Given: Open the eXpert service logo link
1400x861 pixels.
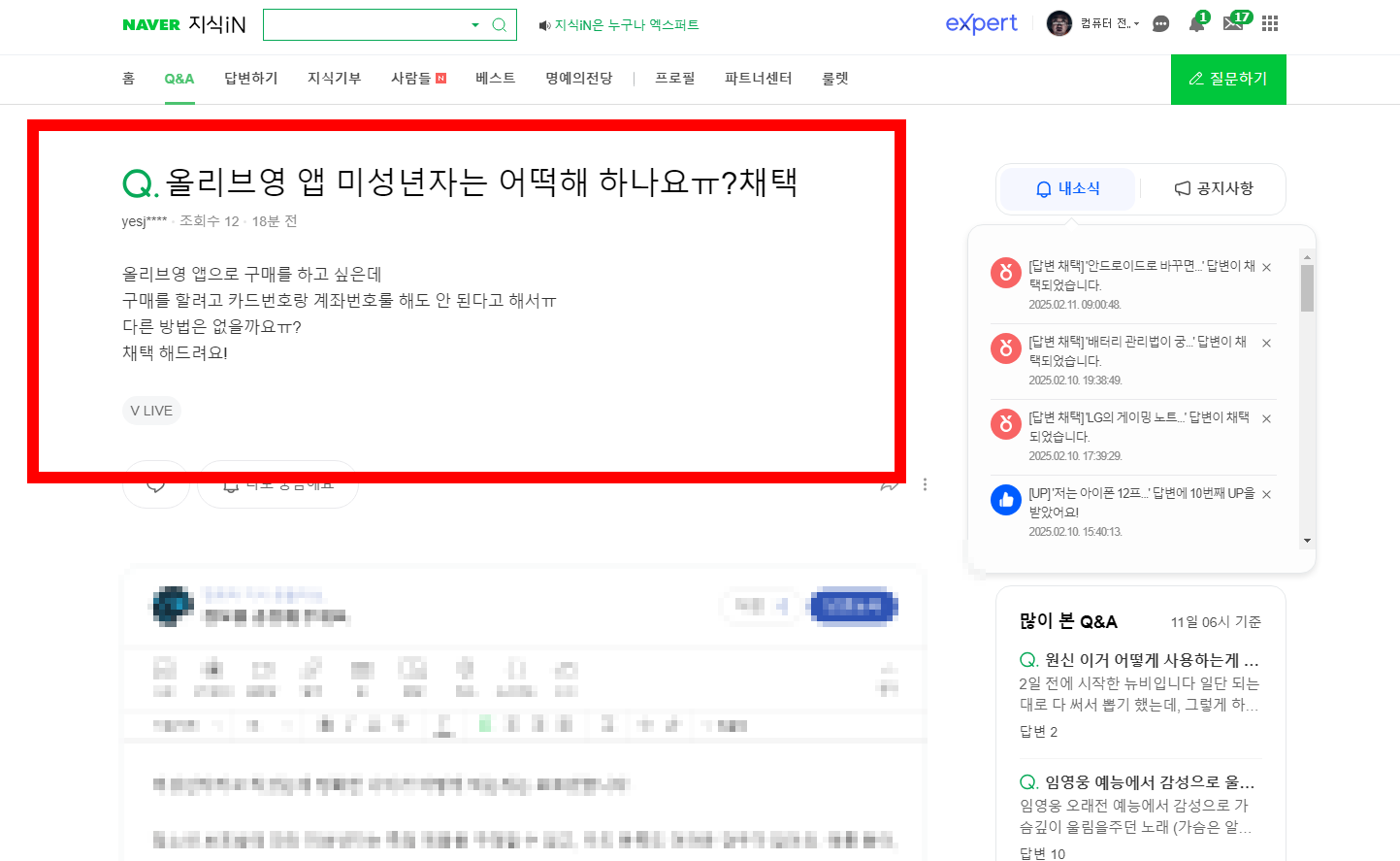Looking at the screenshot, I should (981, 23).
